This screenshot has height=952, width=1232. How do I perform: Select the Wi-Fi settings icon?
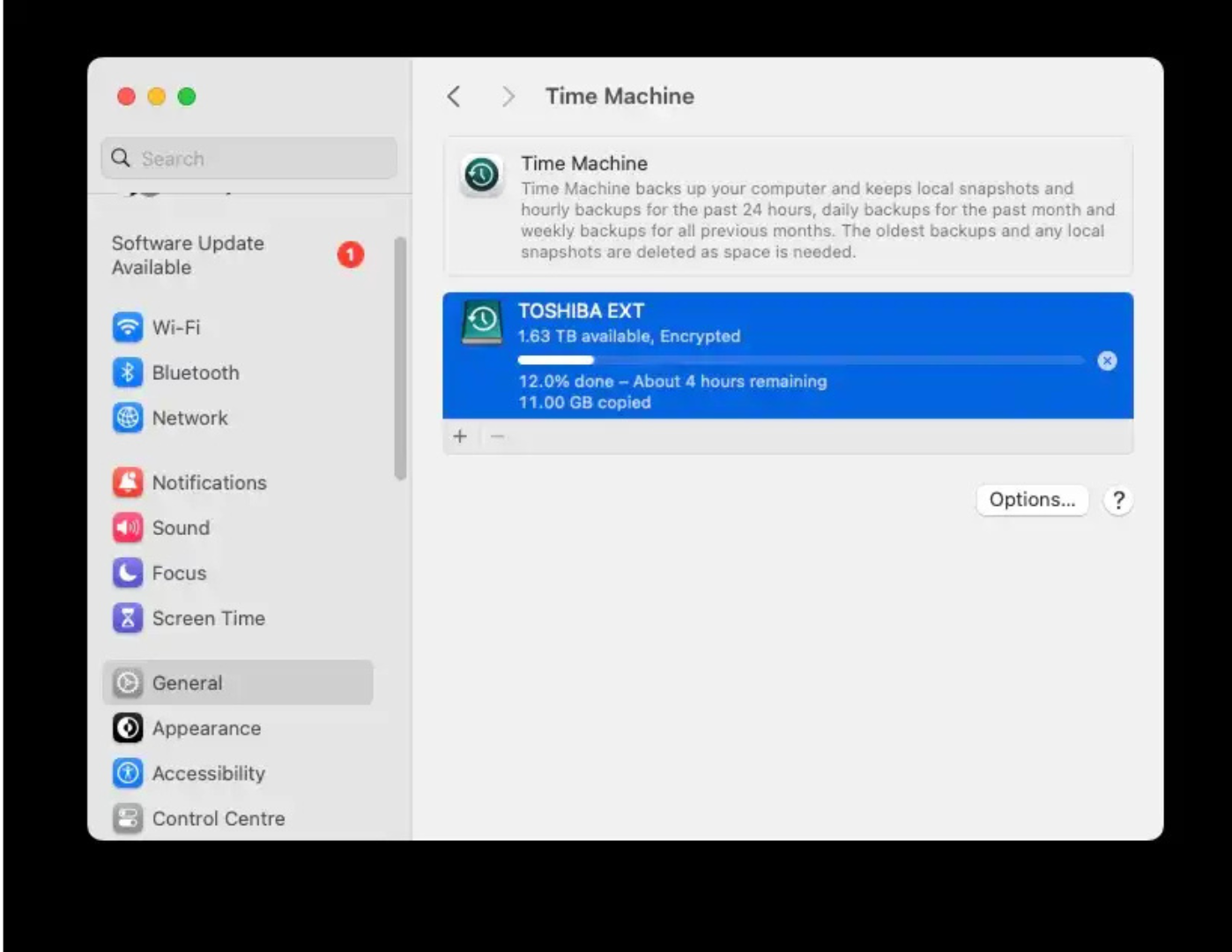(x=128, y=327)
